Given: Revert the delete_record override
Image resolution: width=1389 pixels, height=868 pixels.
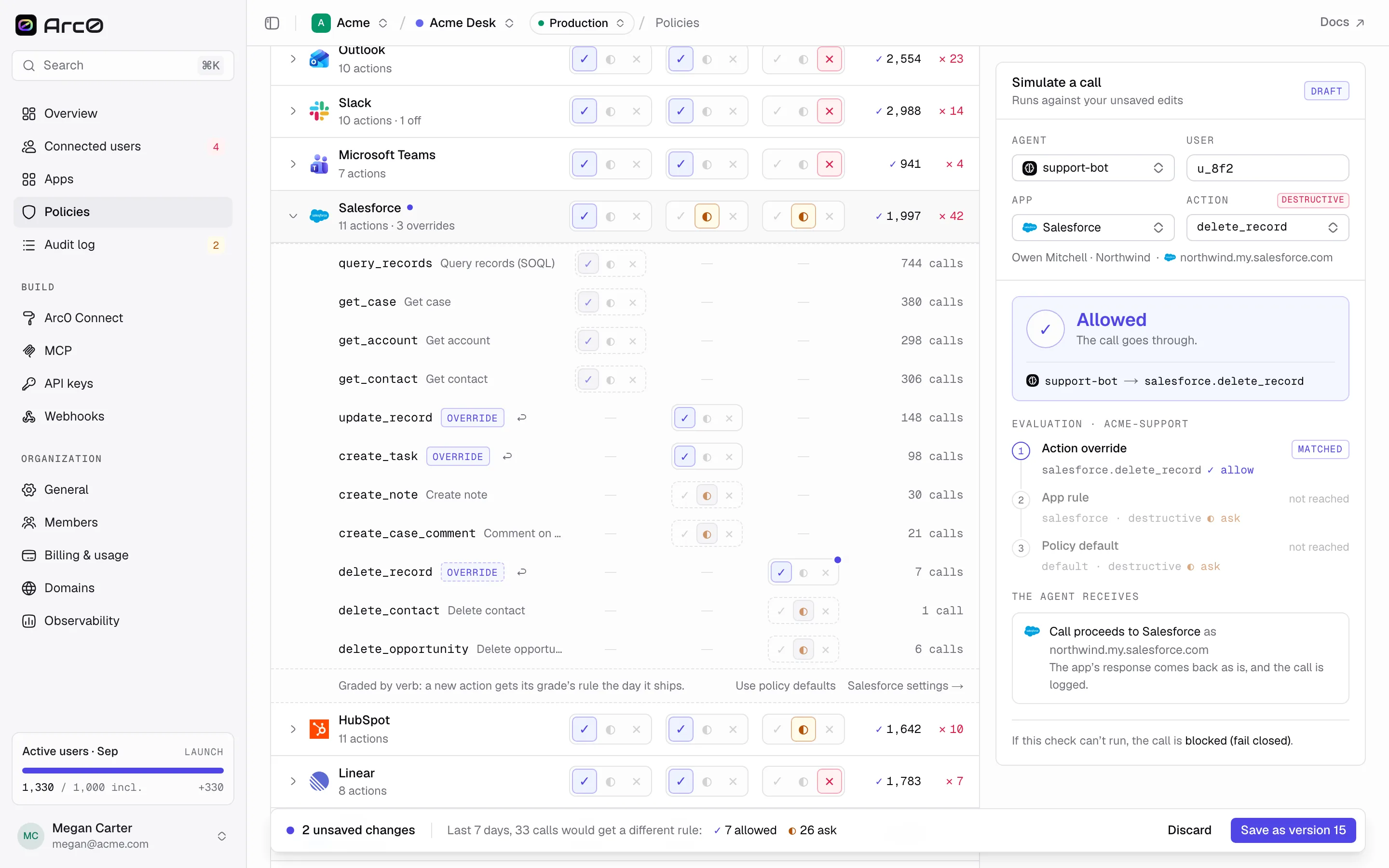Looking at the screenshot, I should pos(522,572).
